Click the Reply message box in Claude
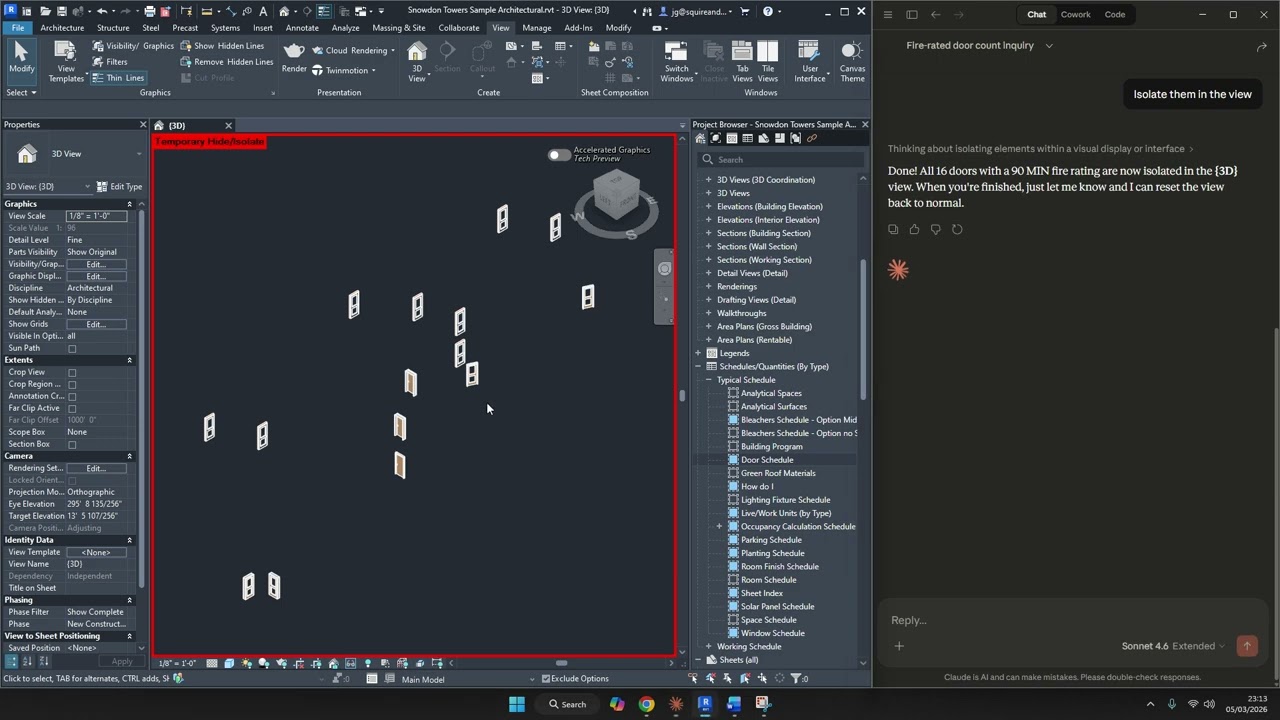This screenshot has height=720, width=1280. (x=1070, y=620)
